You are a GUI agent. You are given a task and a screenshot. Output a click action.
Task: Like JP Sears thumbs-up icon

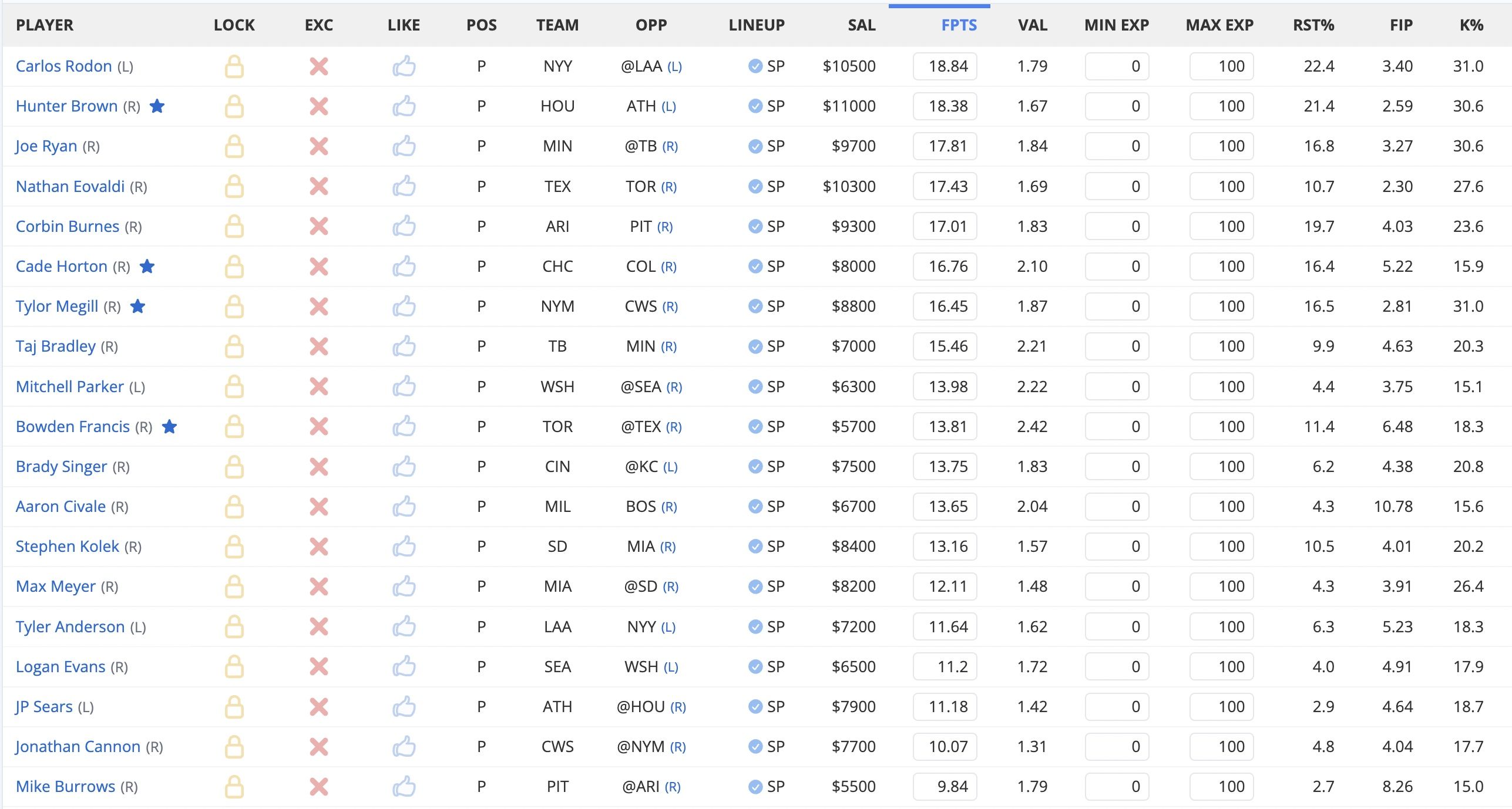click(404, 707)
